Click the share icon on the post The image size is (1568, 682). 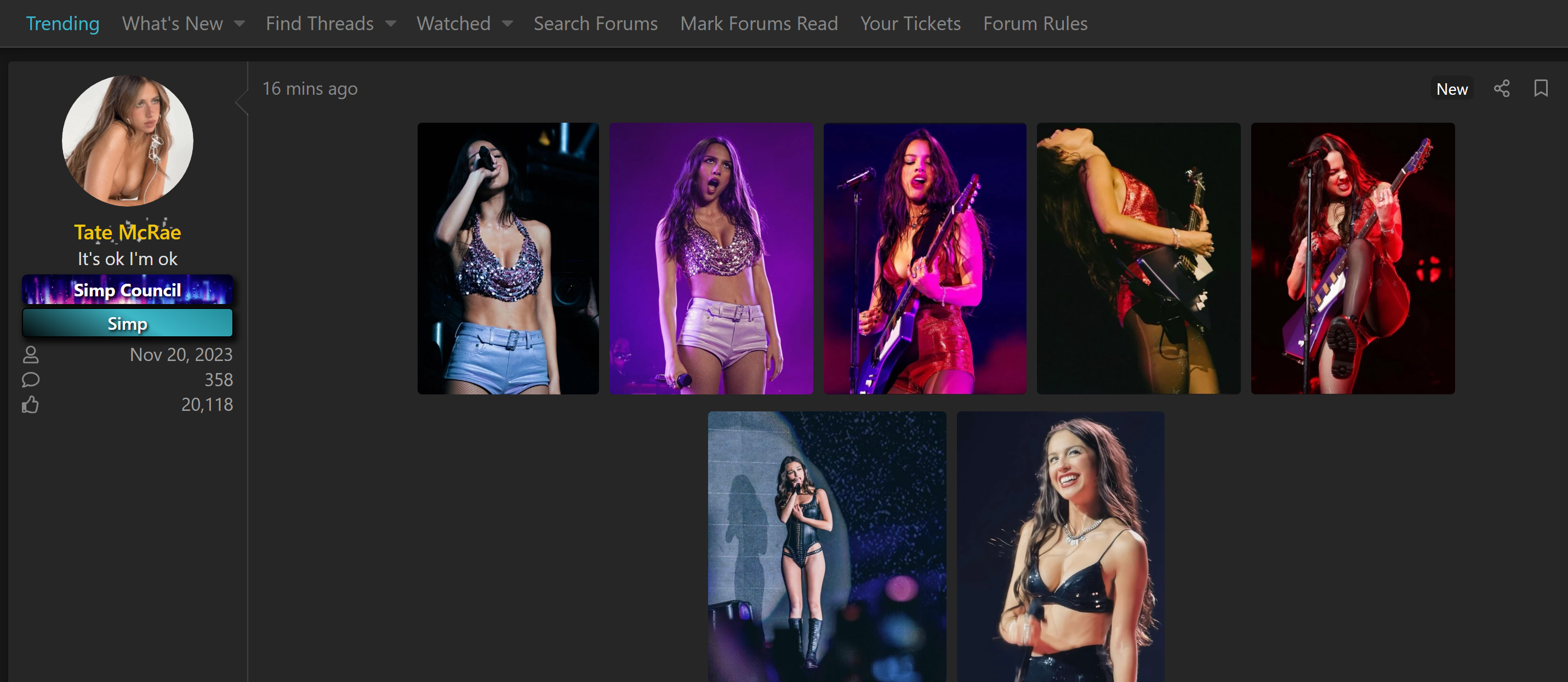[x=1501, y=89]
